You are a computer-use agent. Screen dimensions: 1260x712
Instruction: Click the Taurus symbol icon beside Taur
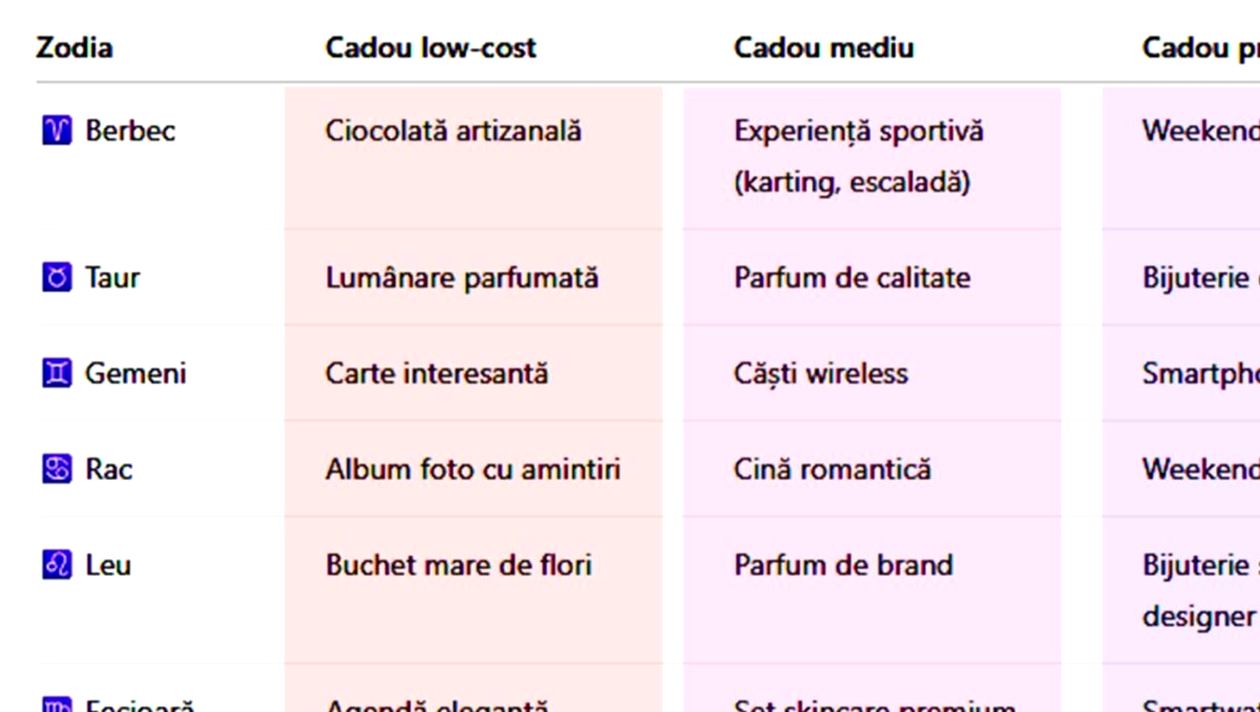57,277
